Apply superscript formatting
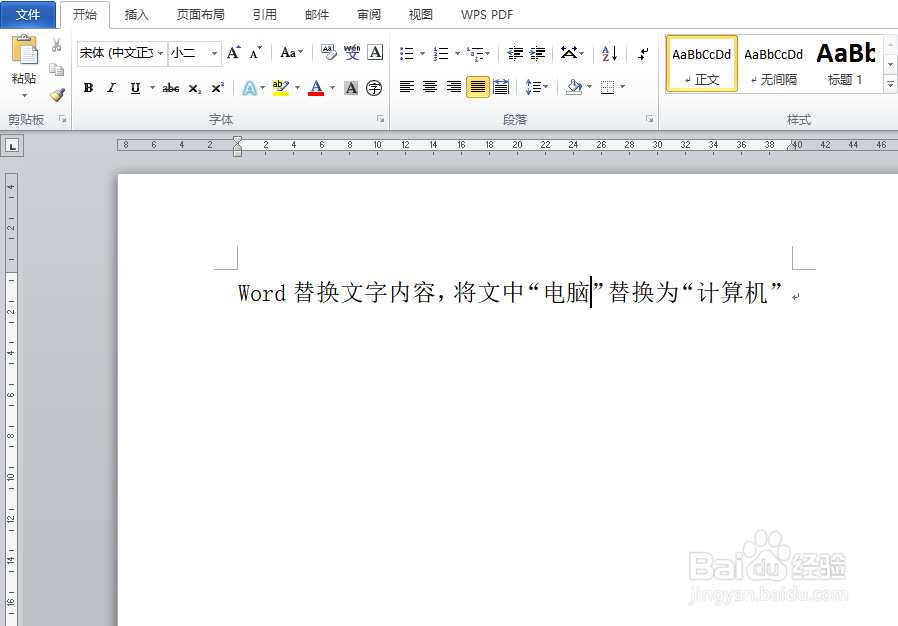This screenshot has width=898, height=626. pos(218,88)
